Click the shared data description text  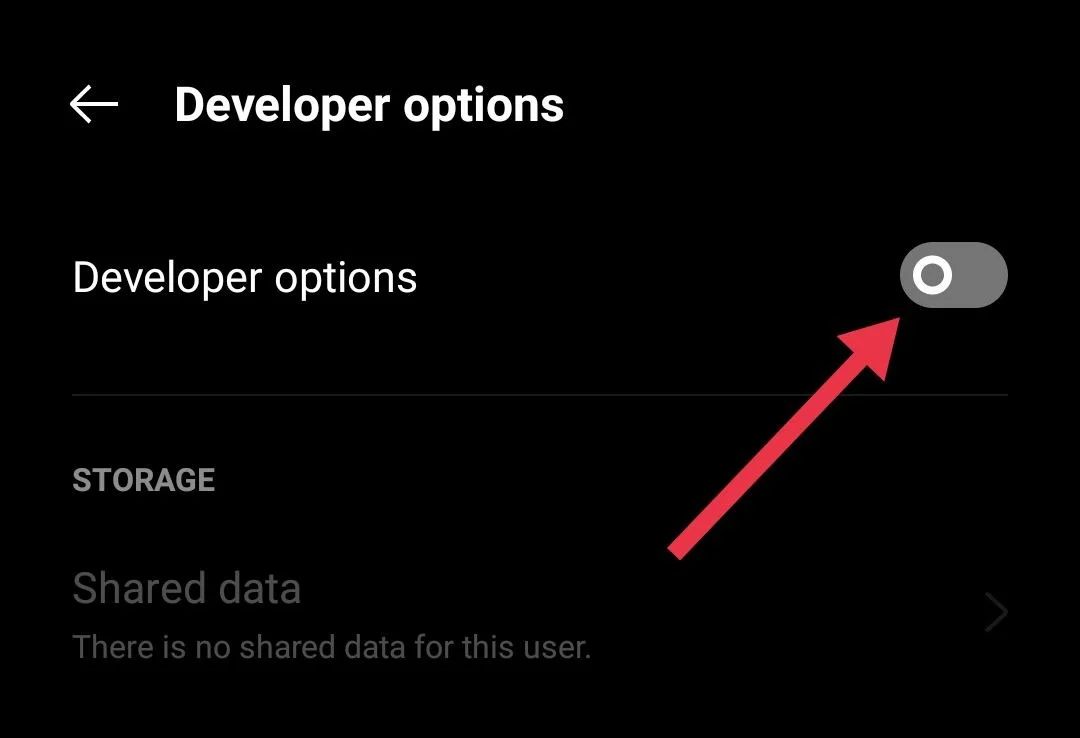coord(331,647)
